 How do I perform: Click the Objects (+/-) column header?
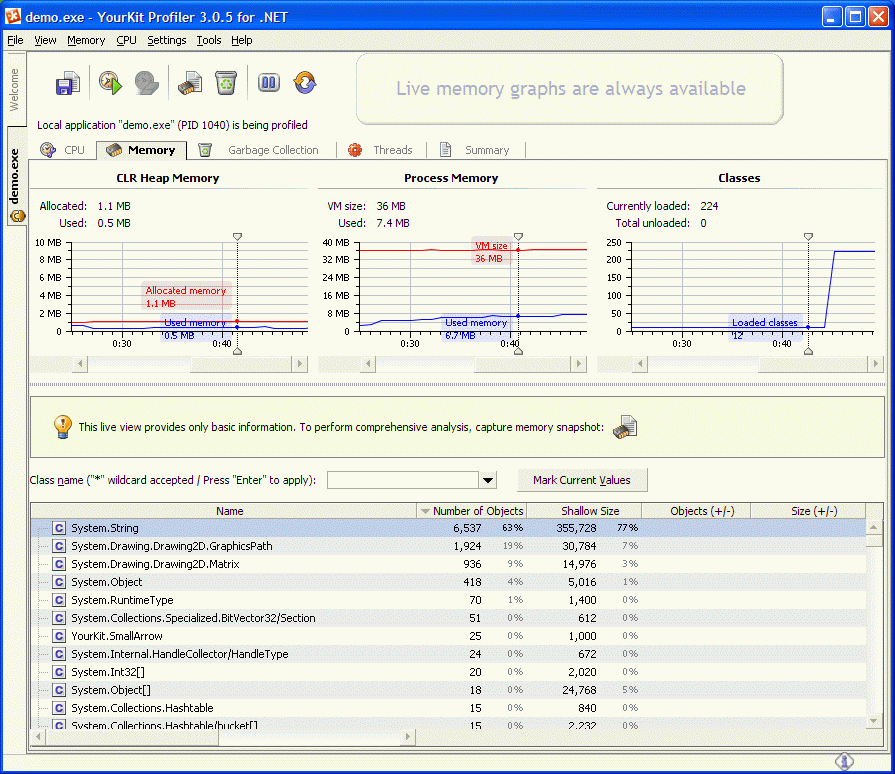click(x=696, y=511)
